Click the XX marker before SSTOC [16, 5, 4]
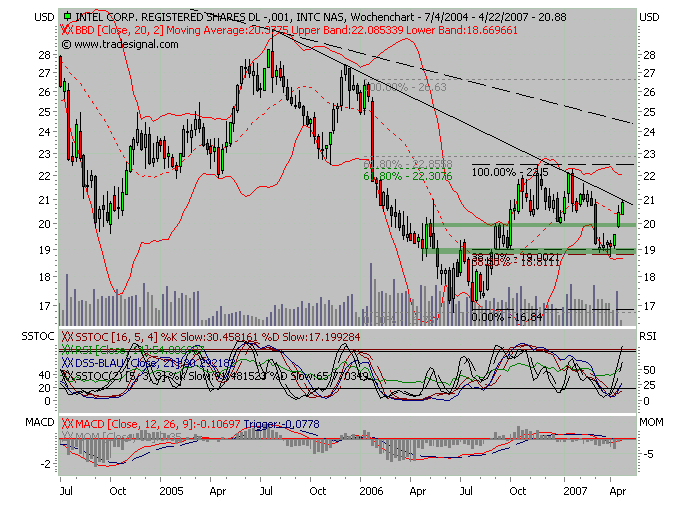Viewport: 695px width, 508px height. click(67, 337)
